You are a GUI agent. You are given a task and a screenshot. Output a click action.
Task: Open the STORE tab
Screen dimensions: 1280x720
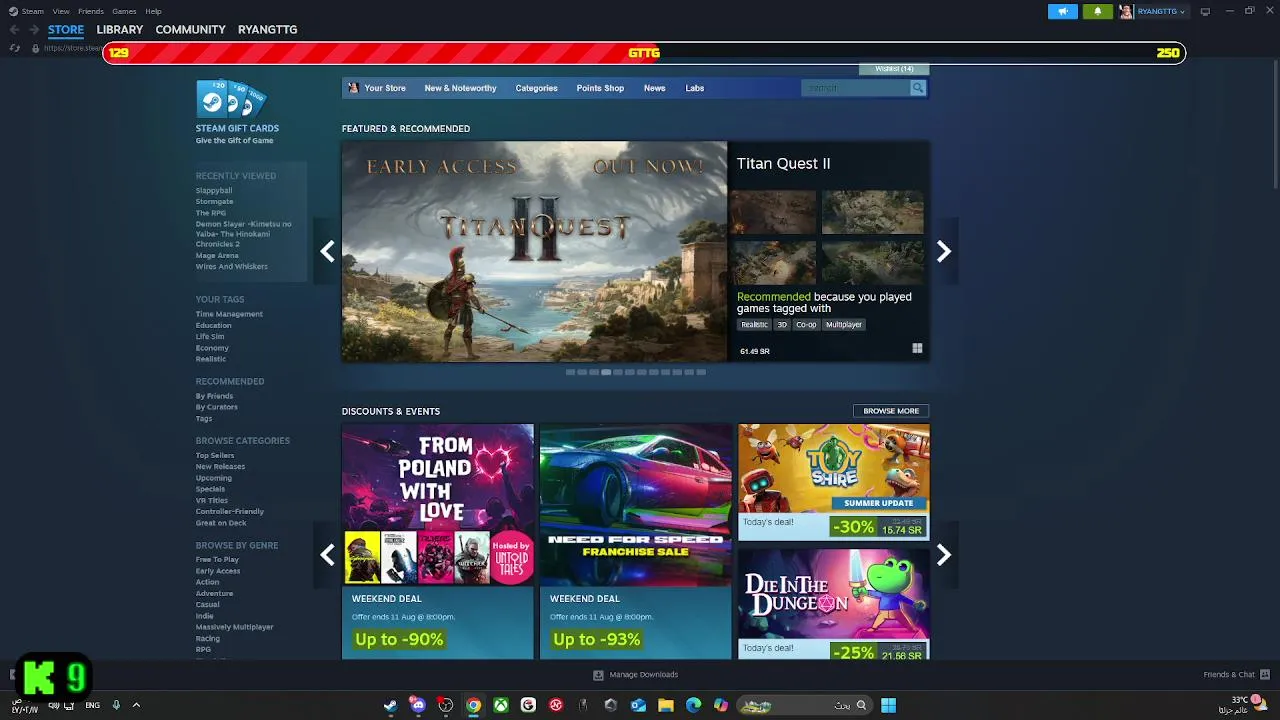pos(66,30)
